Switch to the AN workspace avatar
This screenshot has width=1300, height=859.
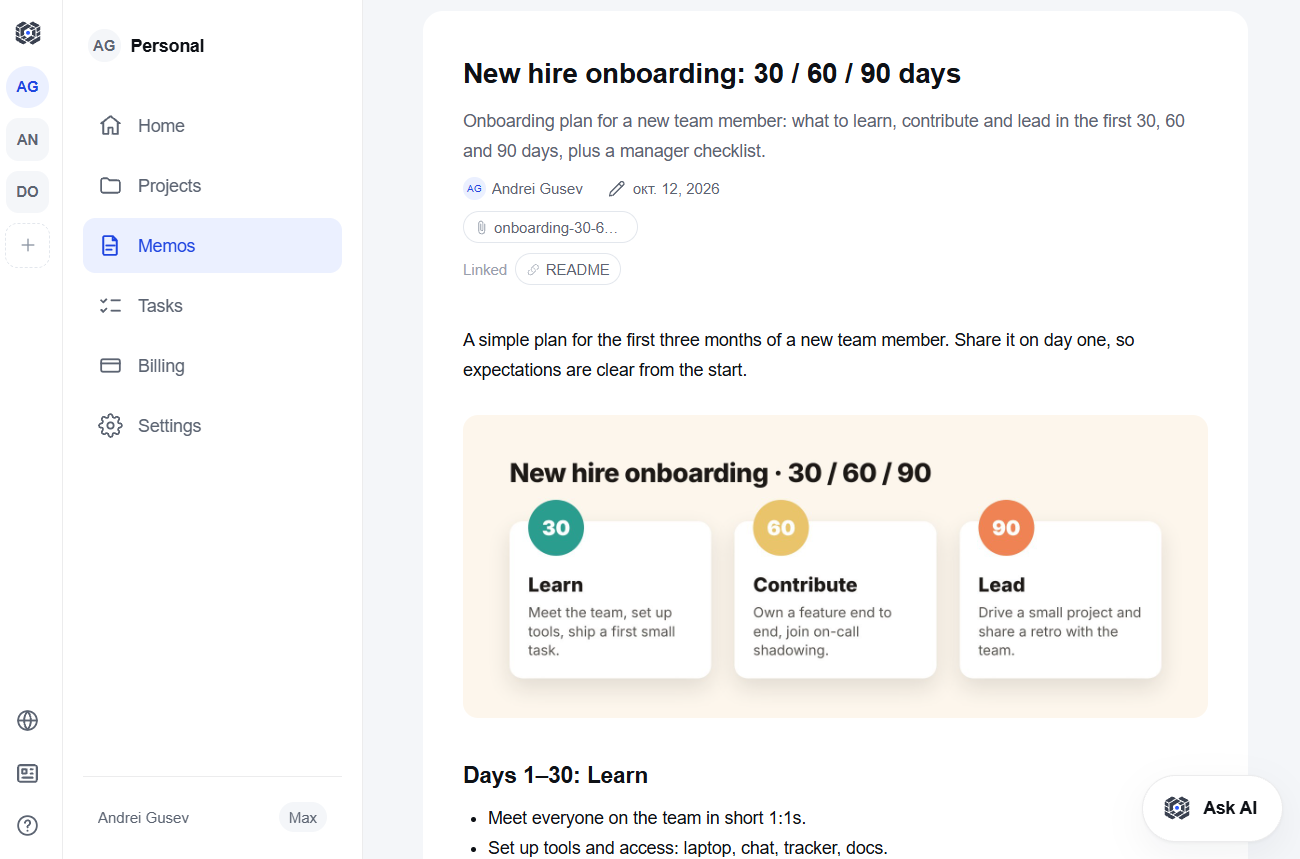click(x=28, y=139)
